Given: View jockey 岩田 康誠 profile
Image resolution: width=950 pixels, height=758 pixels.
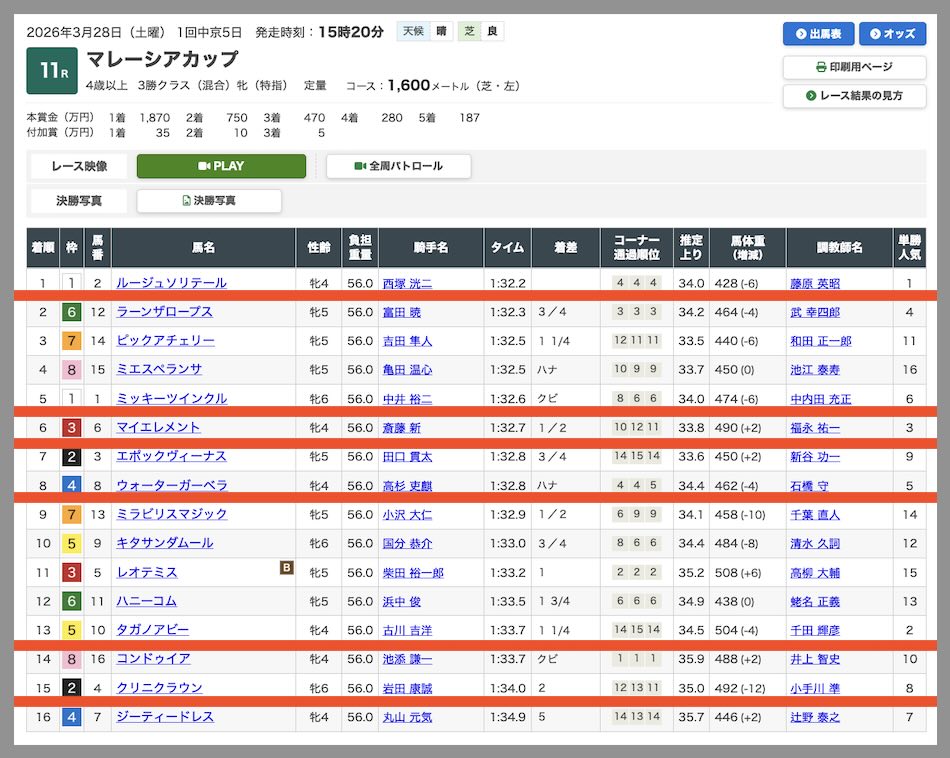Looking at the screenshot, I should pyautogui.click(x=407, y=688).
